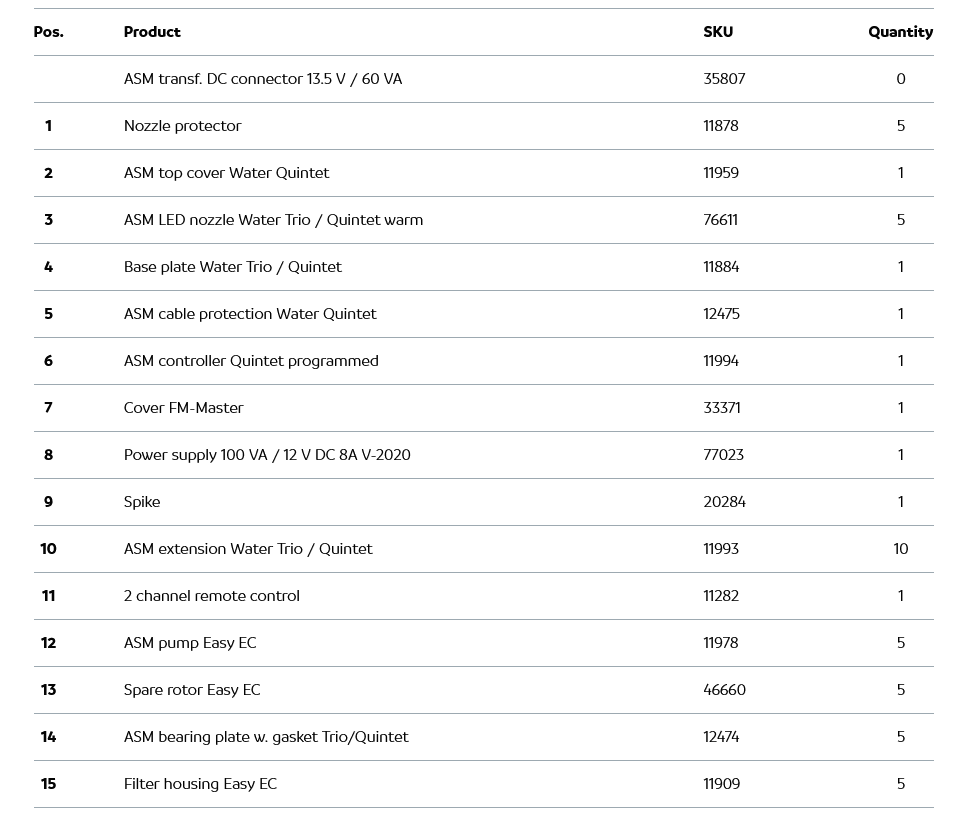The height and width of the screenshot is (821, 971).
Task: Click the quantity 10 for ASM extension
Action: [x=900, y=549]
